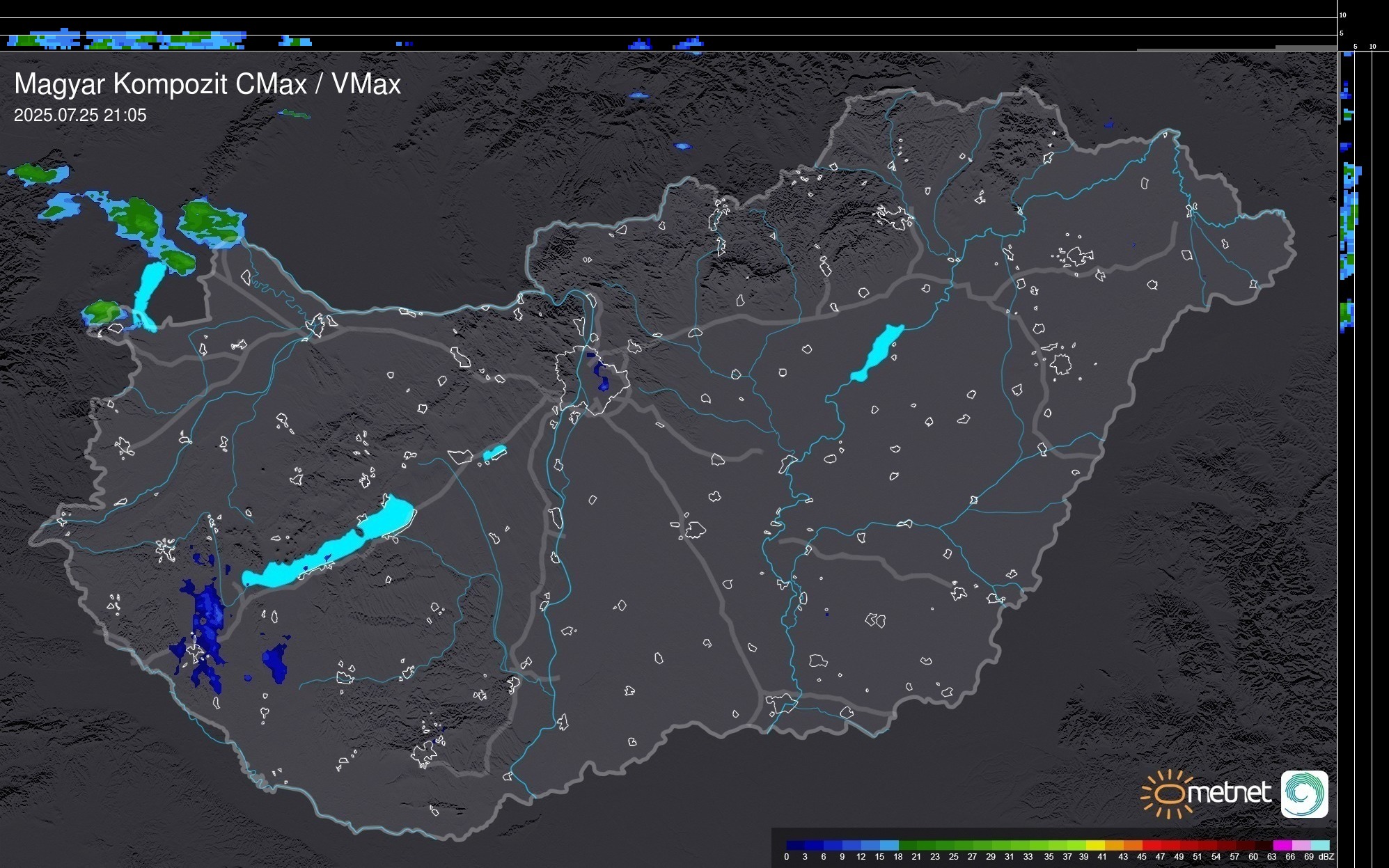The height and width of the screenshot is (868, 1389).
Task: Click the metnet wordmark text
Action: point(1229,793)
